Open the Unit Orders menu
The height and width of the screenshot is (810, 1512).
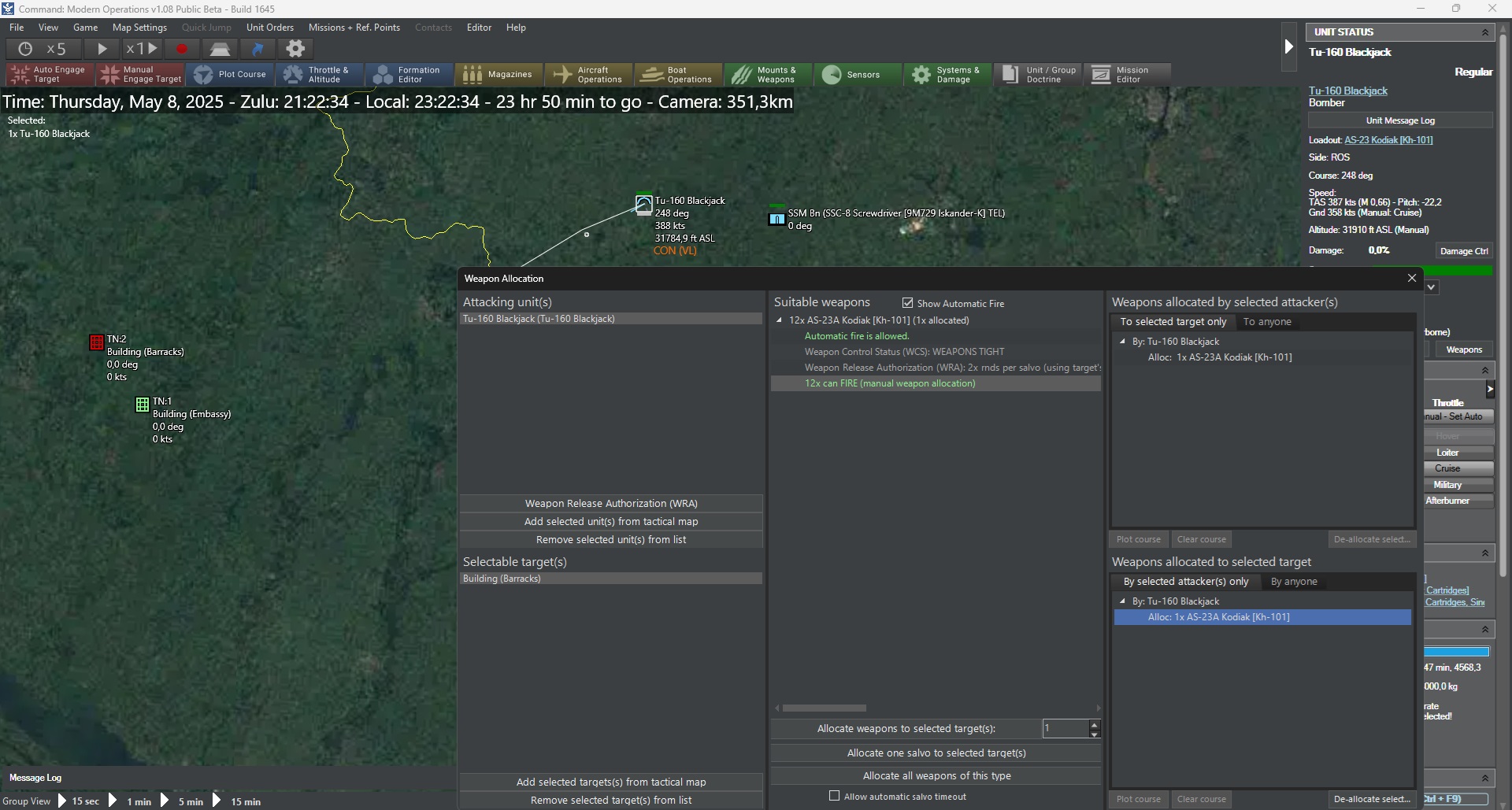pos(269,28)
